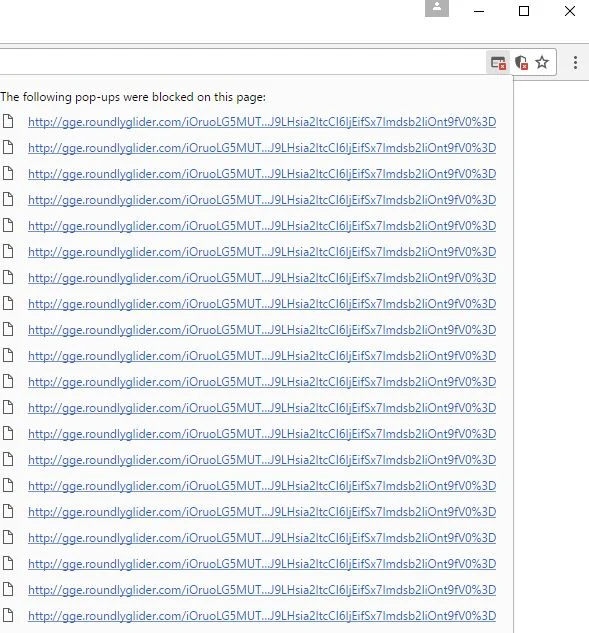This screenshot has width=589, height=633.
Task: Minimize the Chrome window
Action: (x=479, y=11)
